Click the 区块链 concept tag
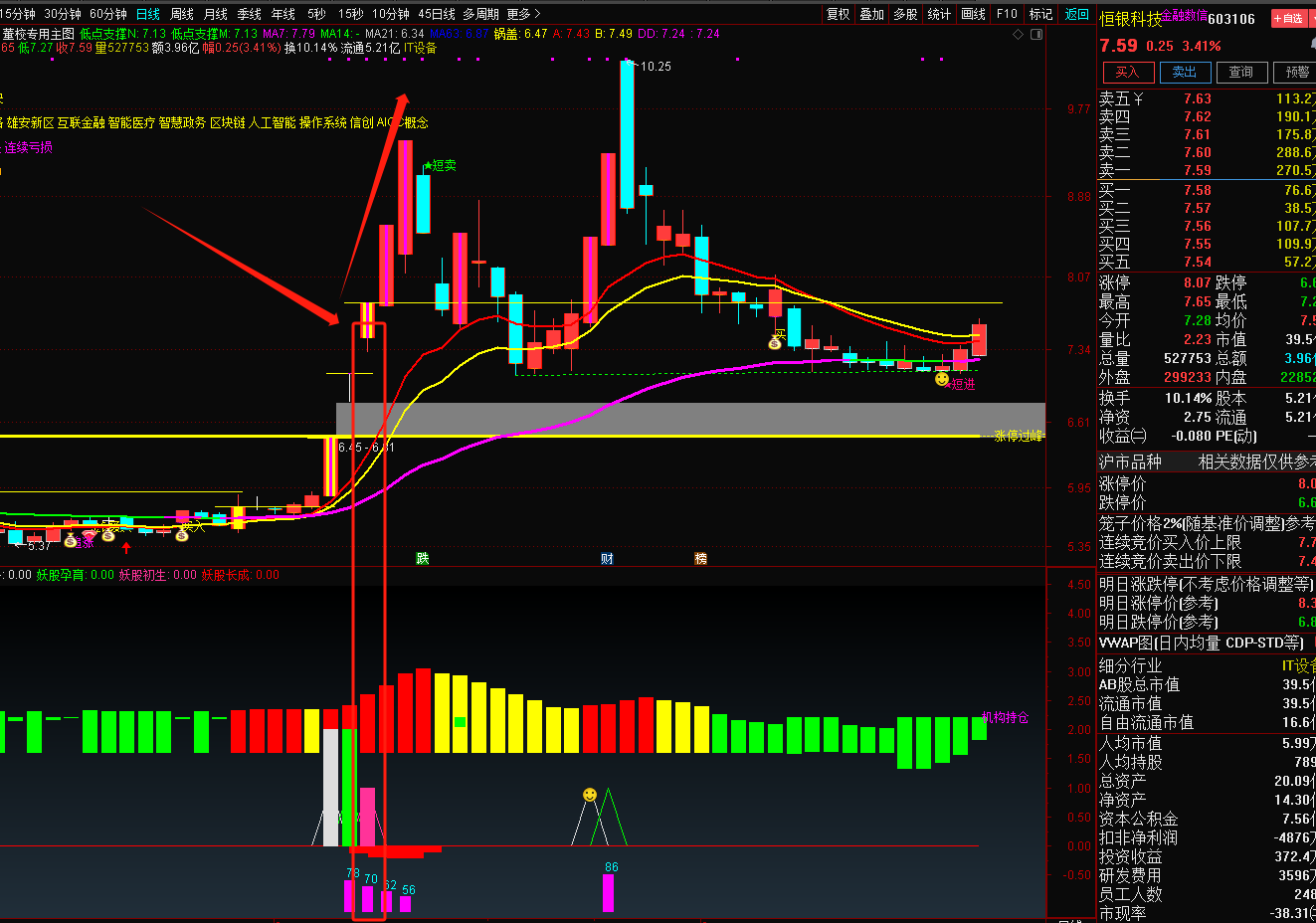 (227, 122)
